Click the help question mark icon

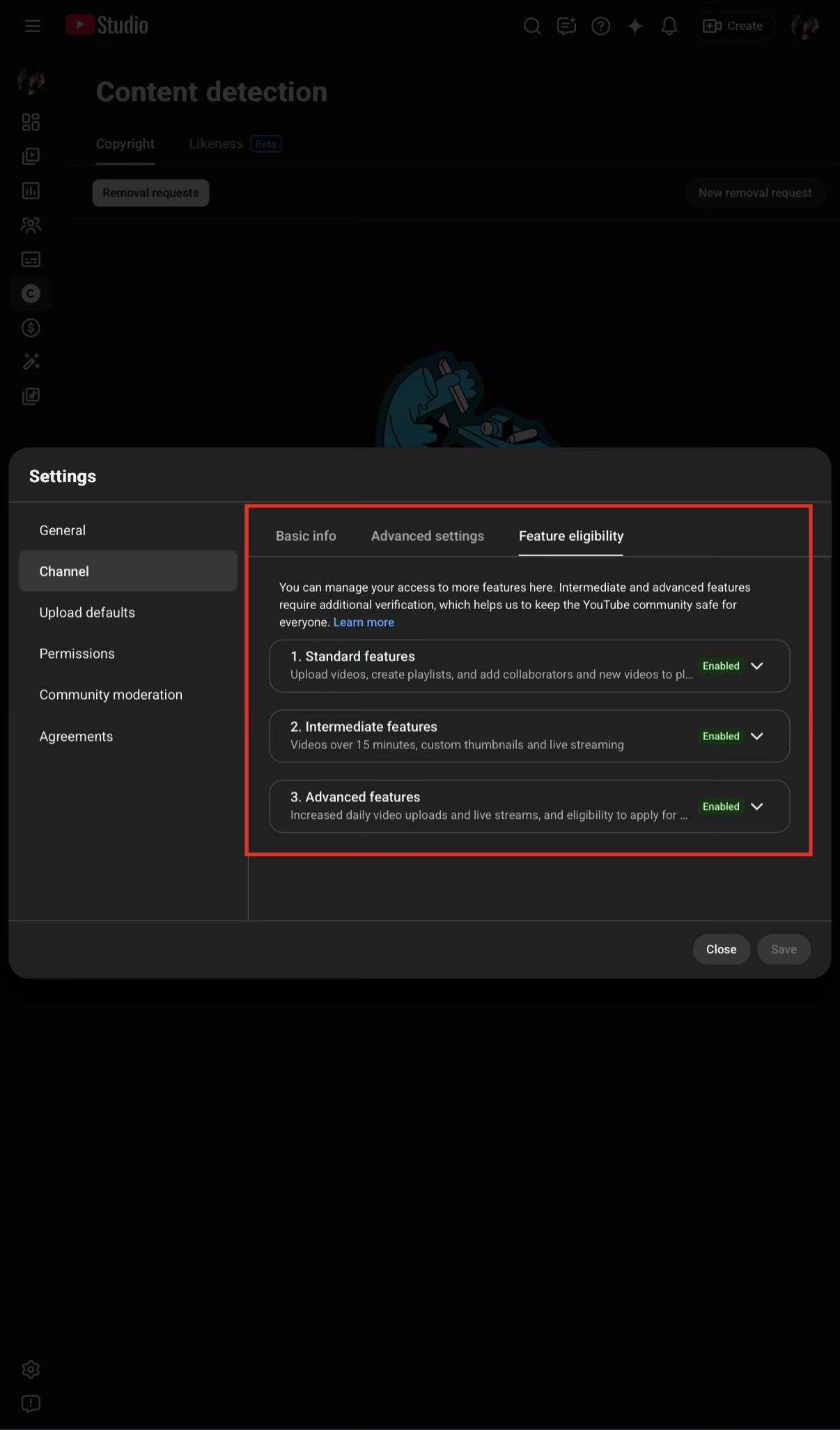tap(600, 26)
